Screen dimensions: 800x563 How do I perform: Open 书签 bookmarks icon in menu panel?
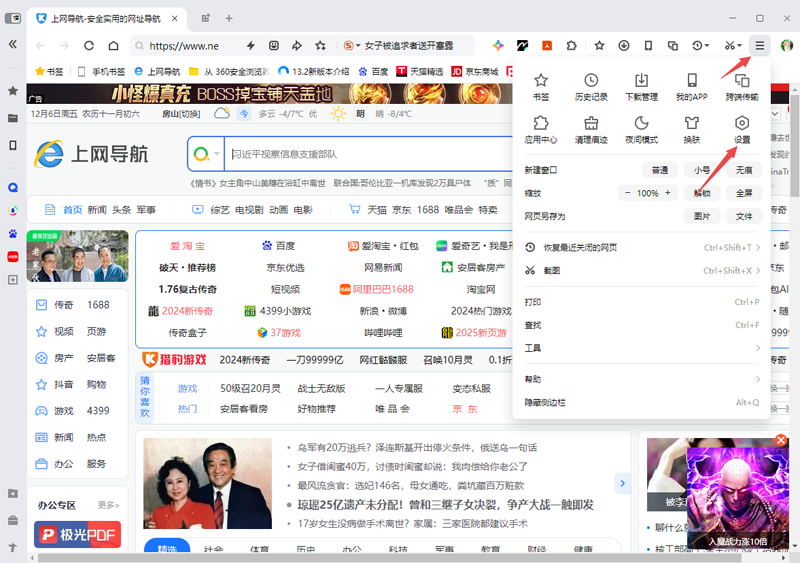(x=541, y=87)
